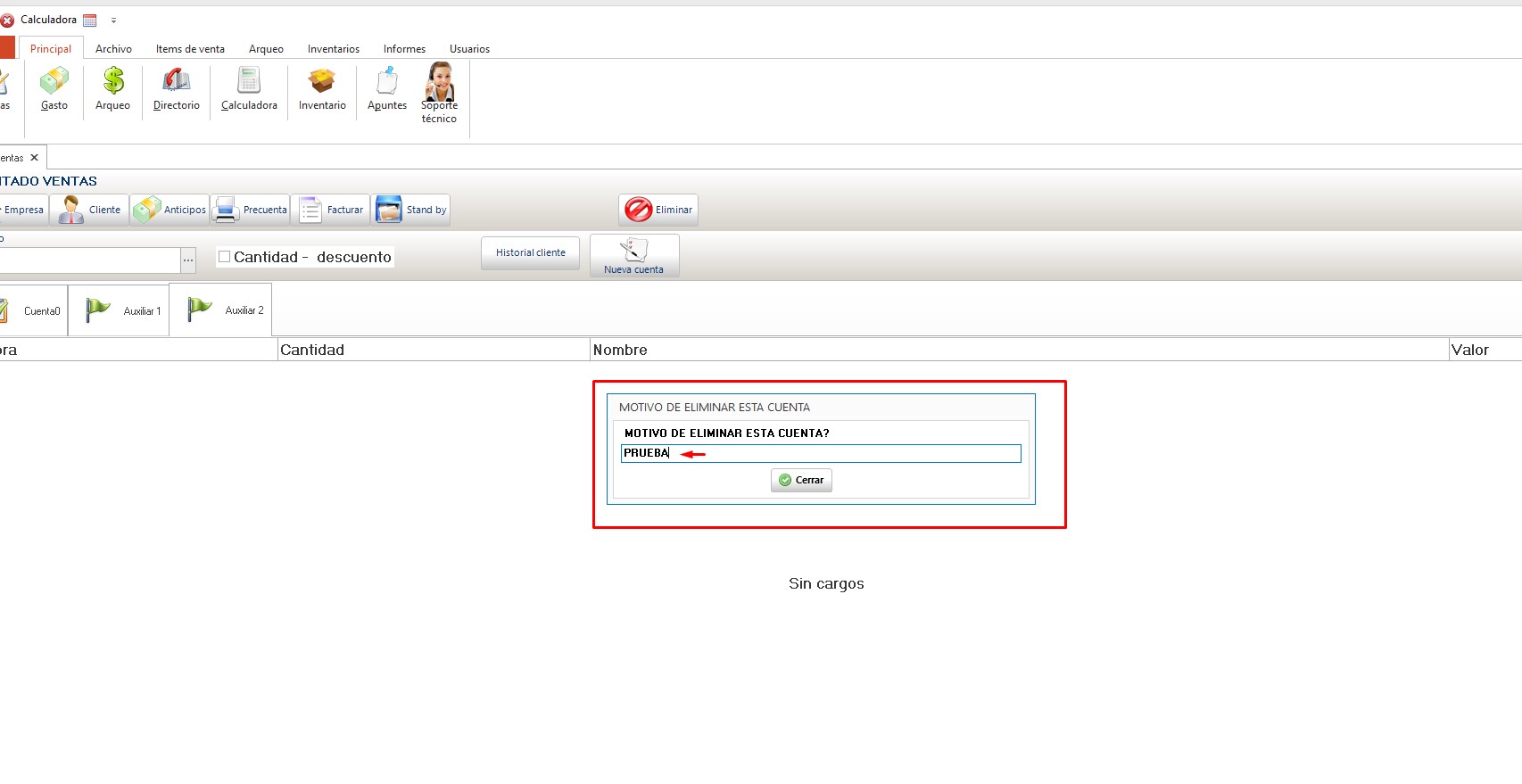The image size is (1522, 784).
Task: Open the Informes ribbon tab
Action: (x=404, y=49)
